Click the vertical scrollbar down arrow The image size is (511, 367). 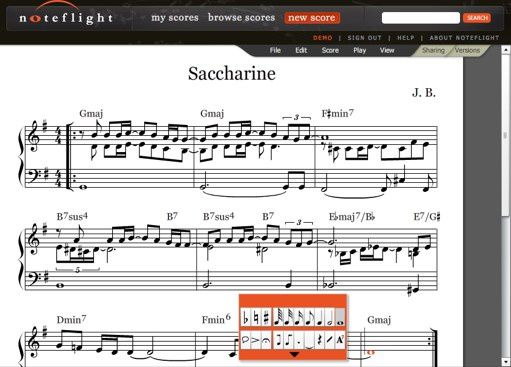point(506,362)
